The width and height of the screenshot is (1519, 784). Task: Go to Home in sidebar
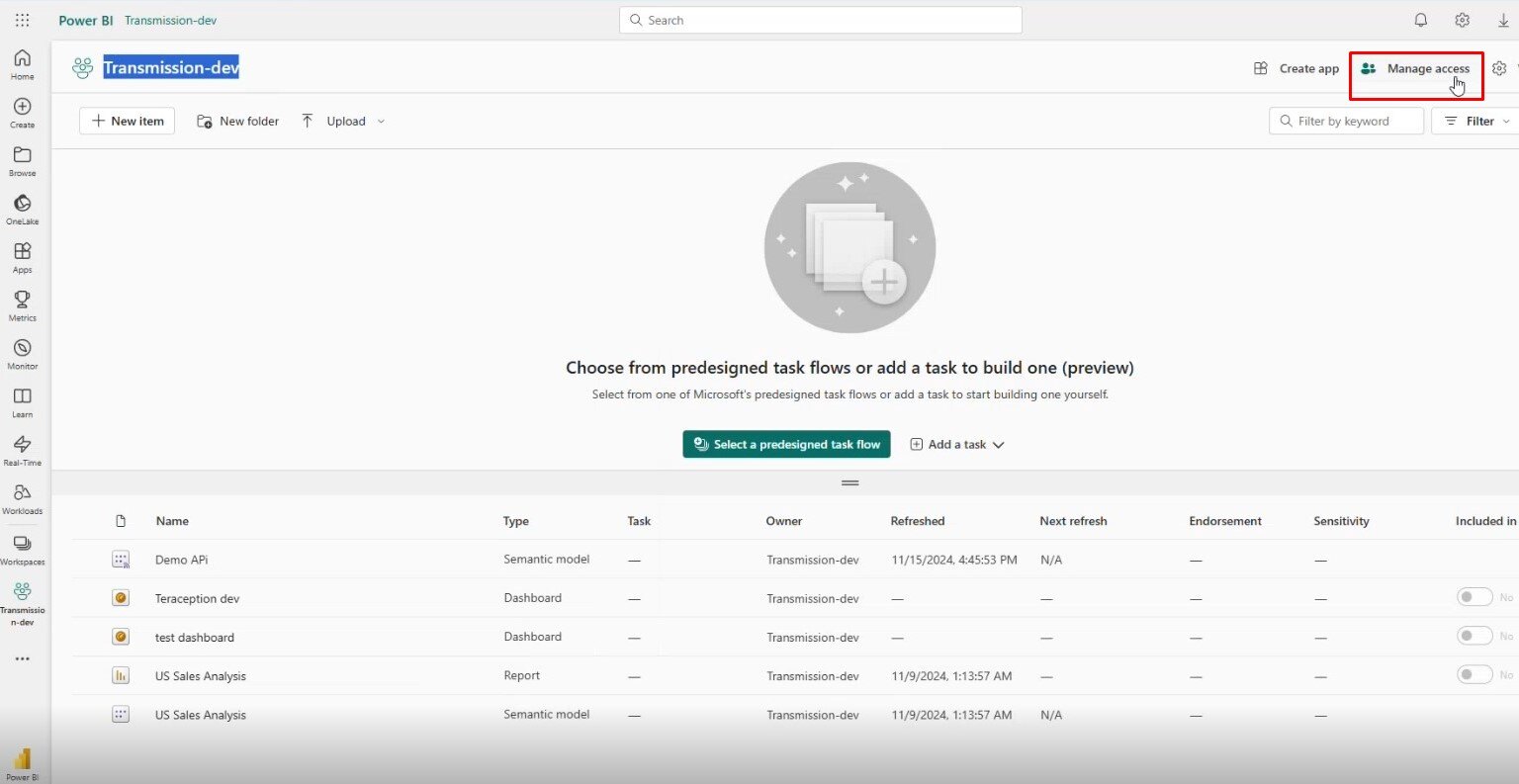pyautogui.click(x=22, y=64)
